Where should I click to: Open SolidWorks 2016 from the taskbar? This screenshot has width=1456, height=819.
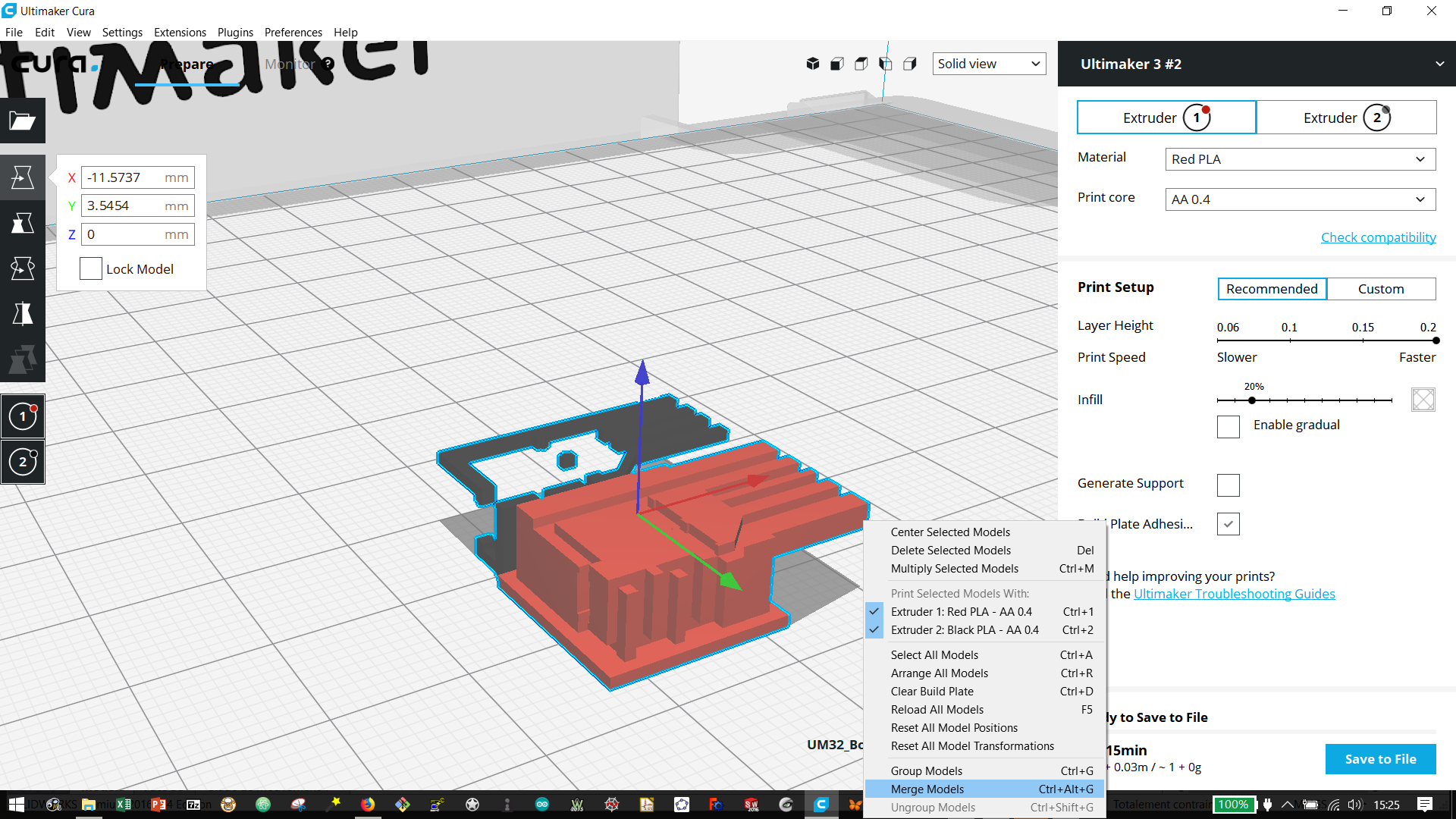click(752, 805)
